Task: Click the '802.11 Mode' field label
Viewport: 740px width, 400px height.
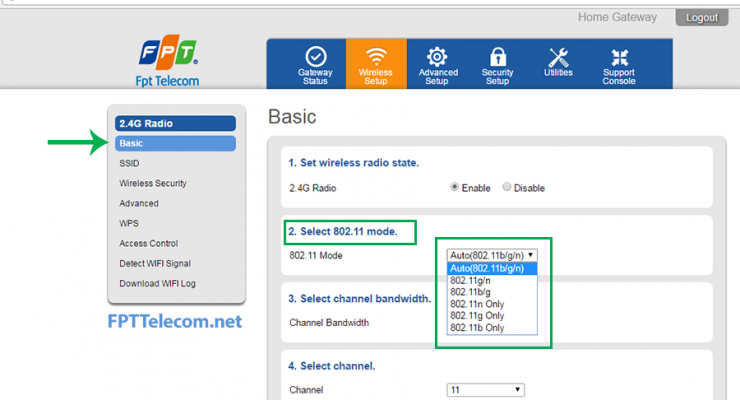Action: click(x=316, y=256)
